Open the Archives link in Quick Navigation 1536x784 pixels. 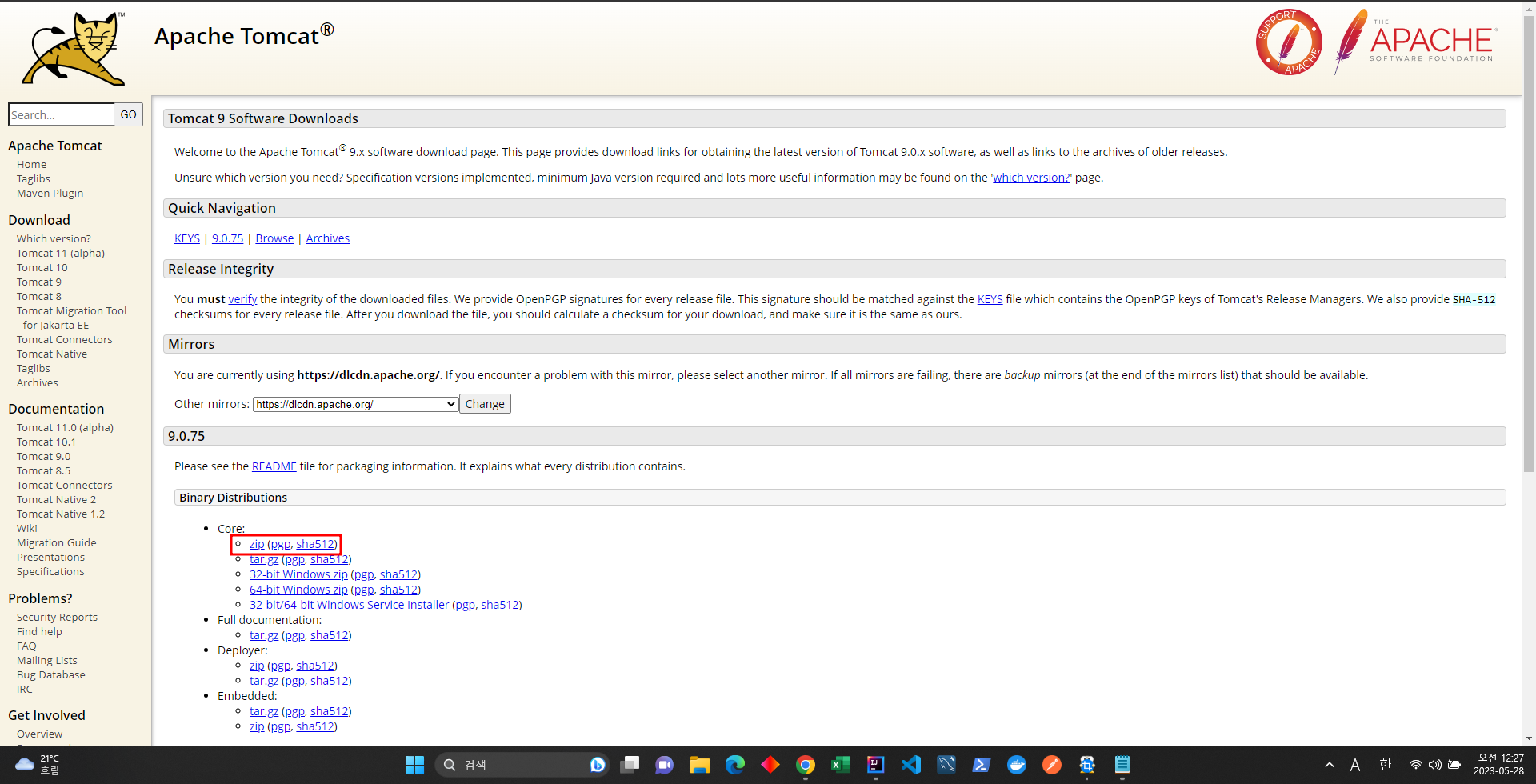327,238
